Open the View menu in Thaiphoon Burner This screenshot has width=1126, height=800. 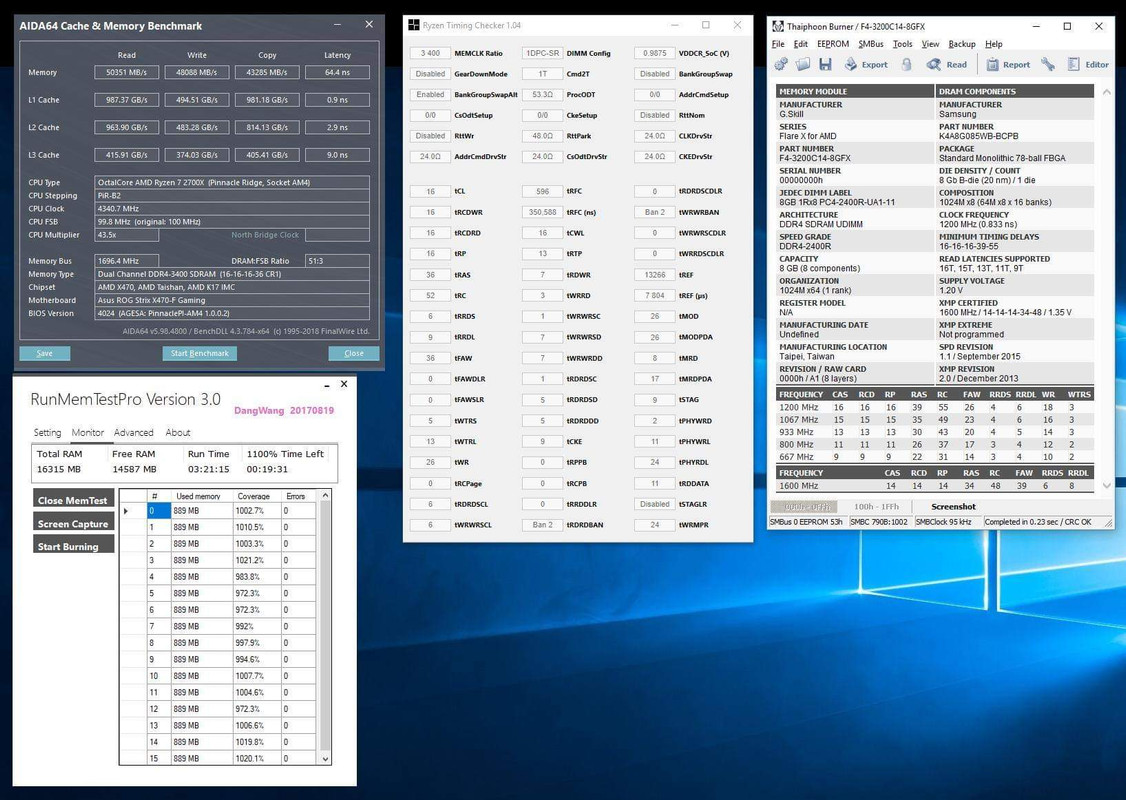930,44
